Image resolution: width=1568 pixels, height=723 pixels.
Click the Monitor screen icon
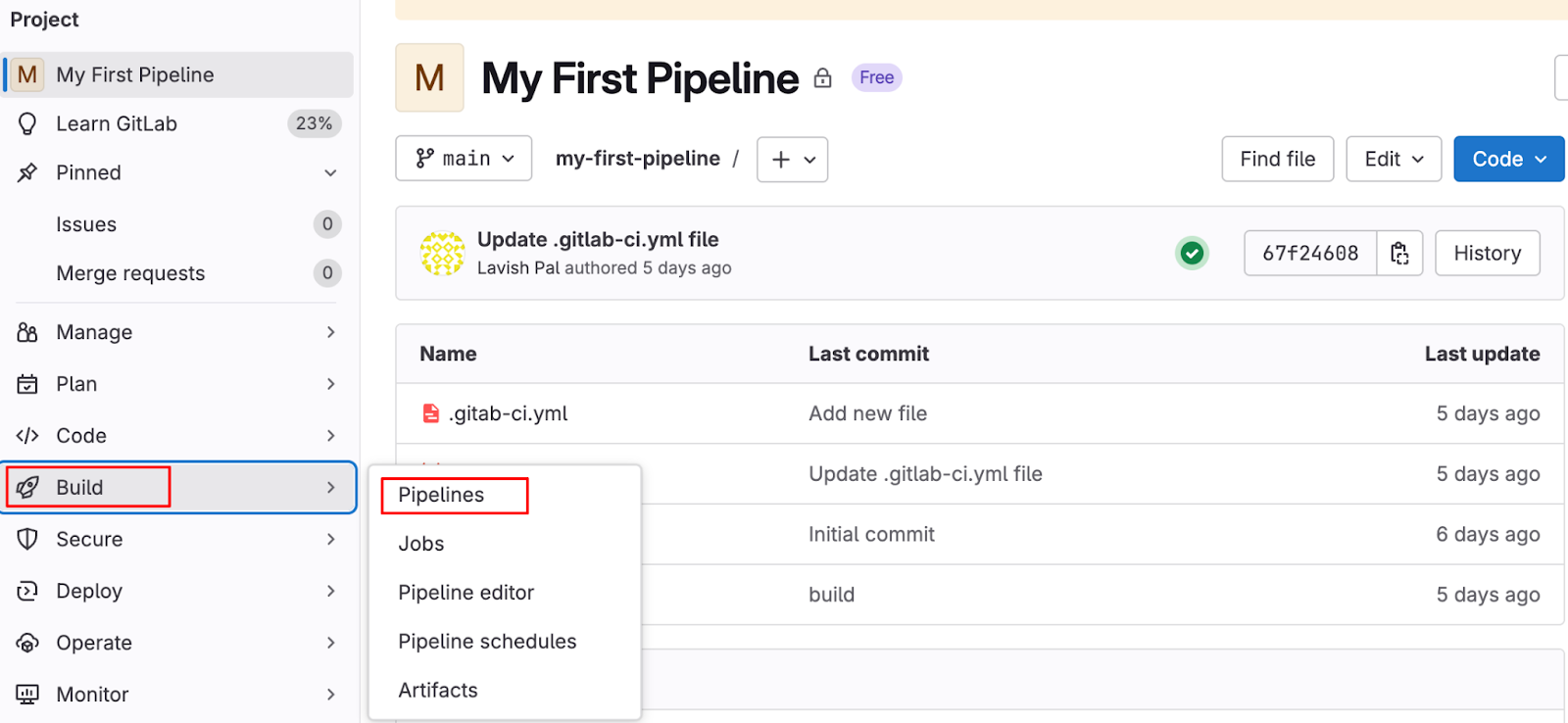(x=27, y=695)
